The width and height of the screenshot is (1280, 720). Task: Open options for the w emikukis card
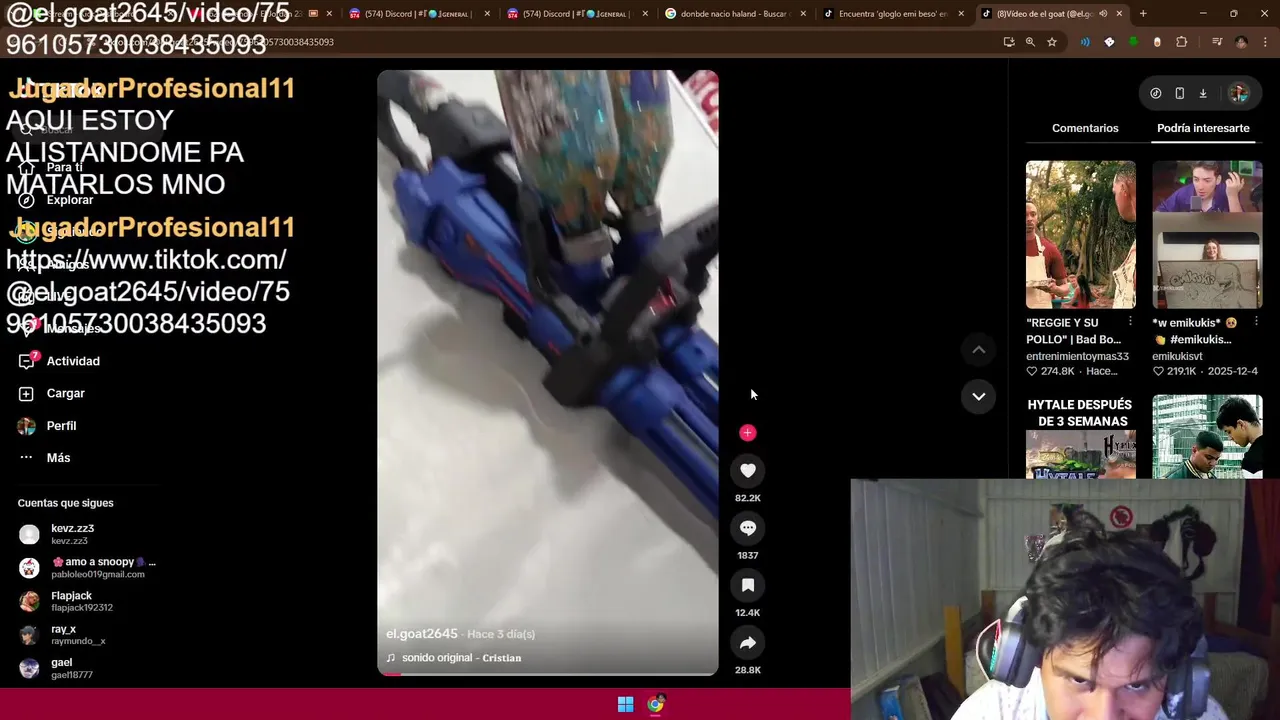point(1256,322)
